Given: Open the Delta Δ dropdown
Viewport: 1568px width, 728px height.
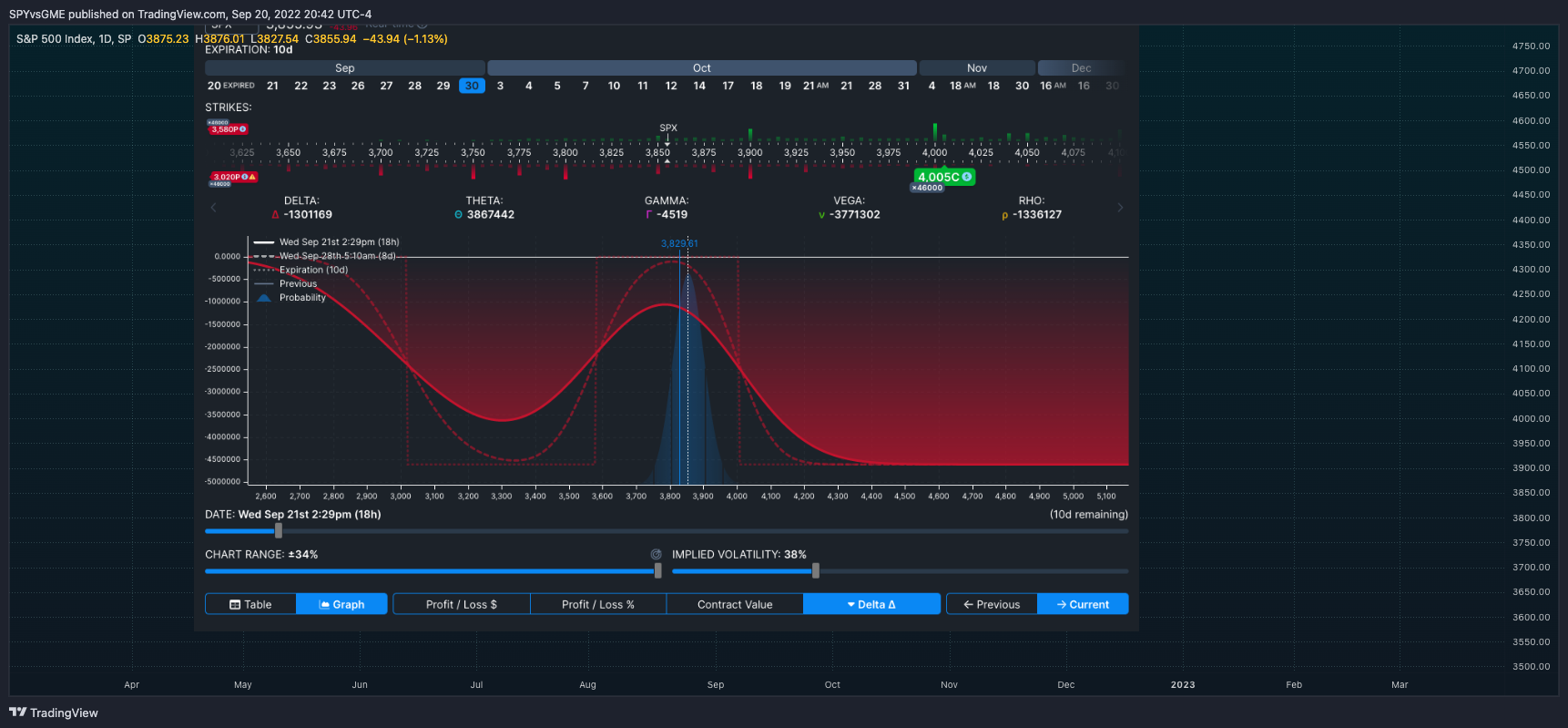Looking at the screenshot, I should (871, 604).
